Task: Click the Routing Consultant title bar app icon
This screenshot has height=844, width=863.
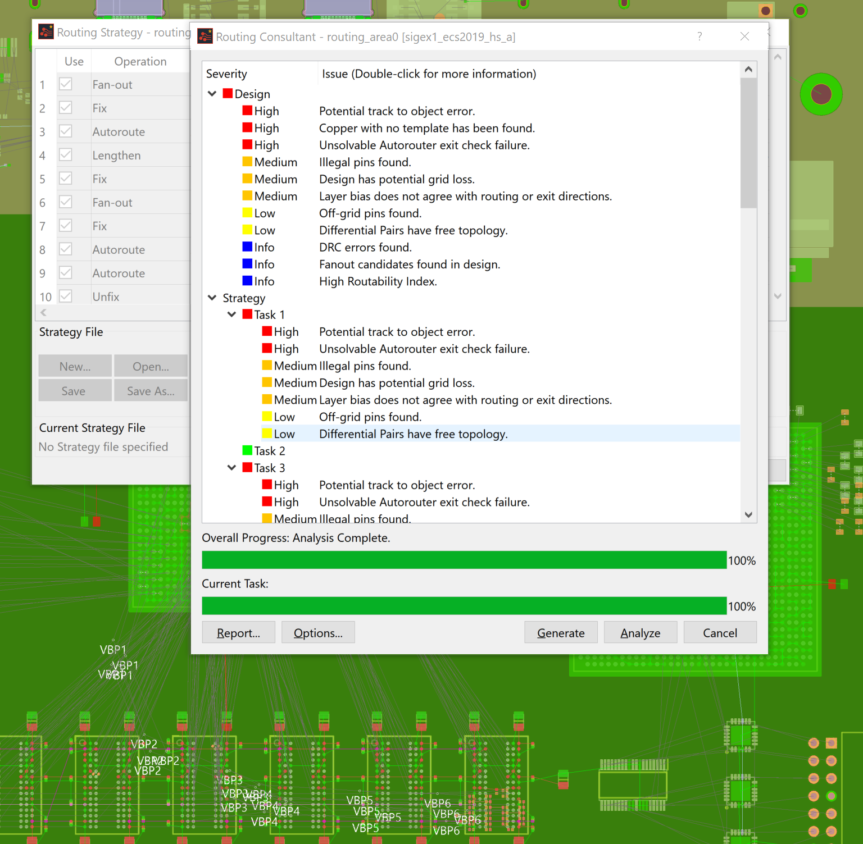Action: (205, 36)
